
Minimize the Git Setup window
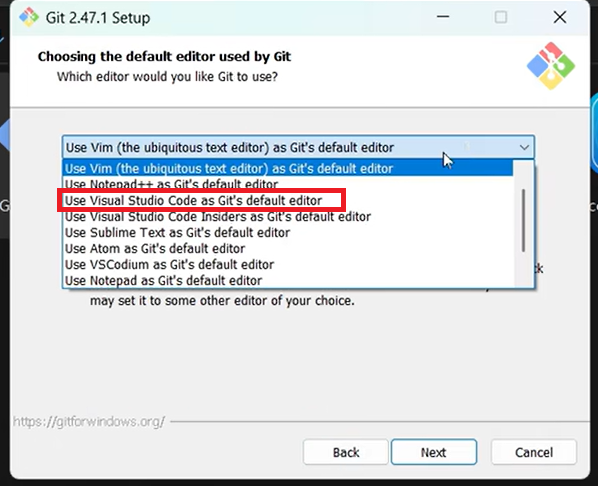[443, 17]
